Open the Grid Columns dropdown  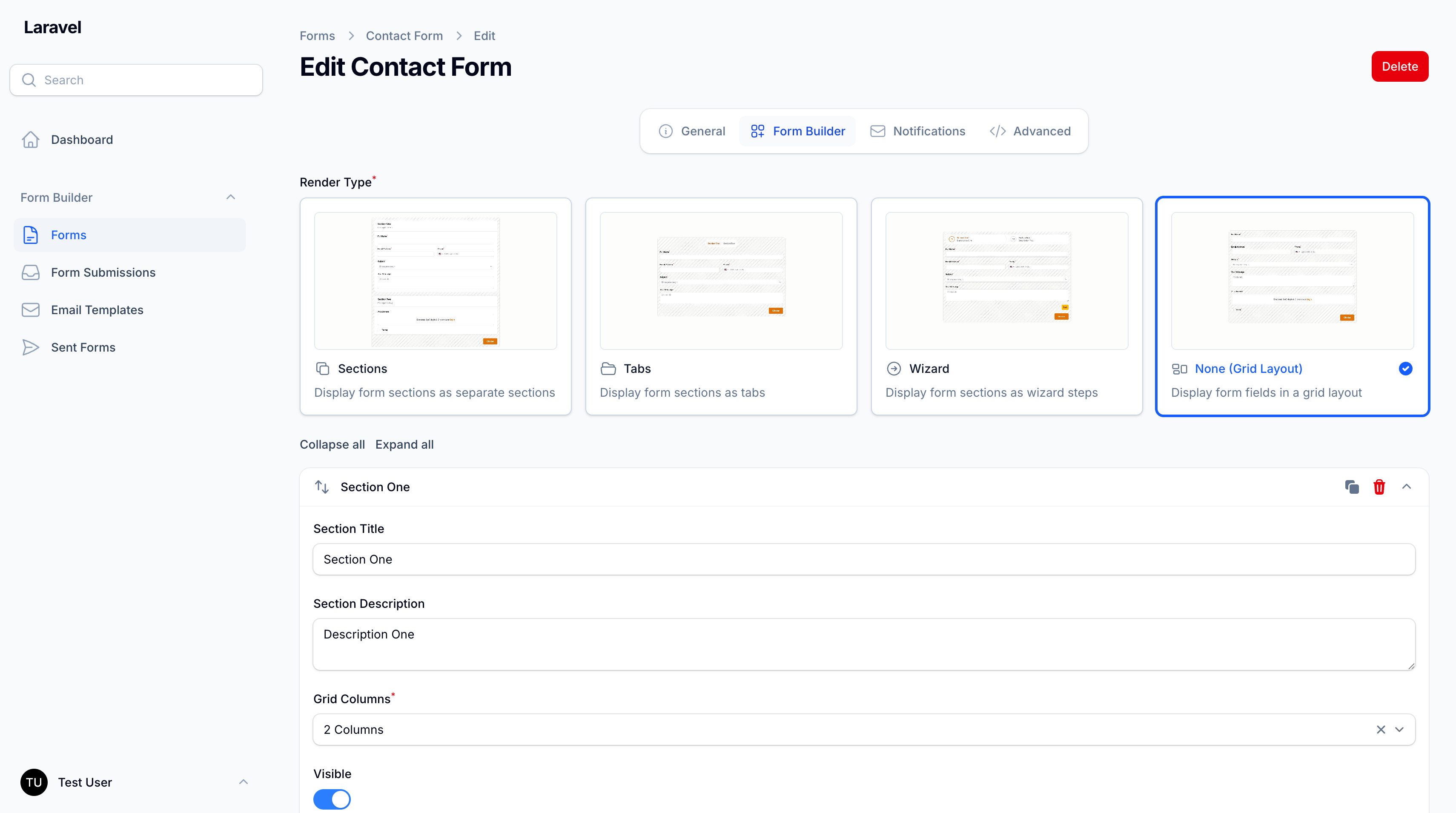click(1400, 730)
